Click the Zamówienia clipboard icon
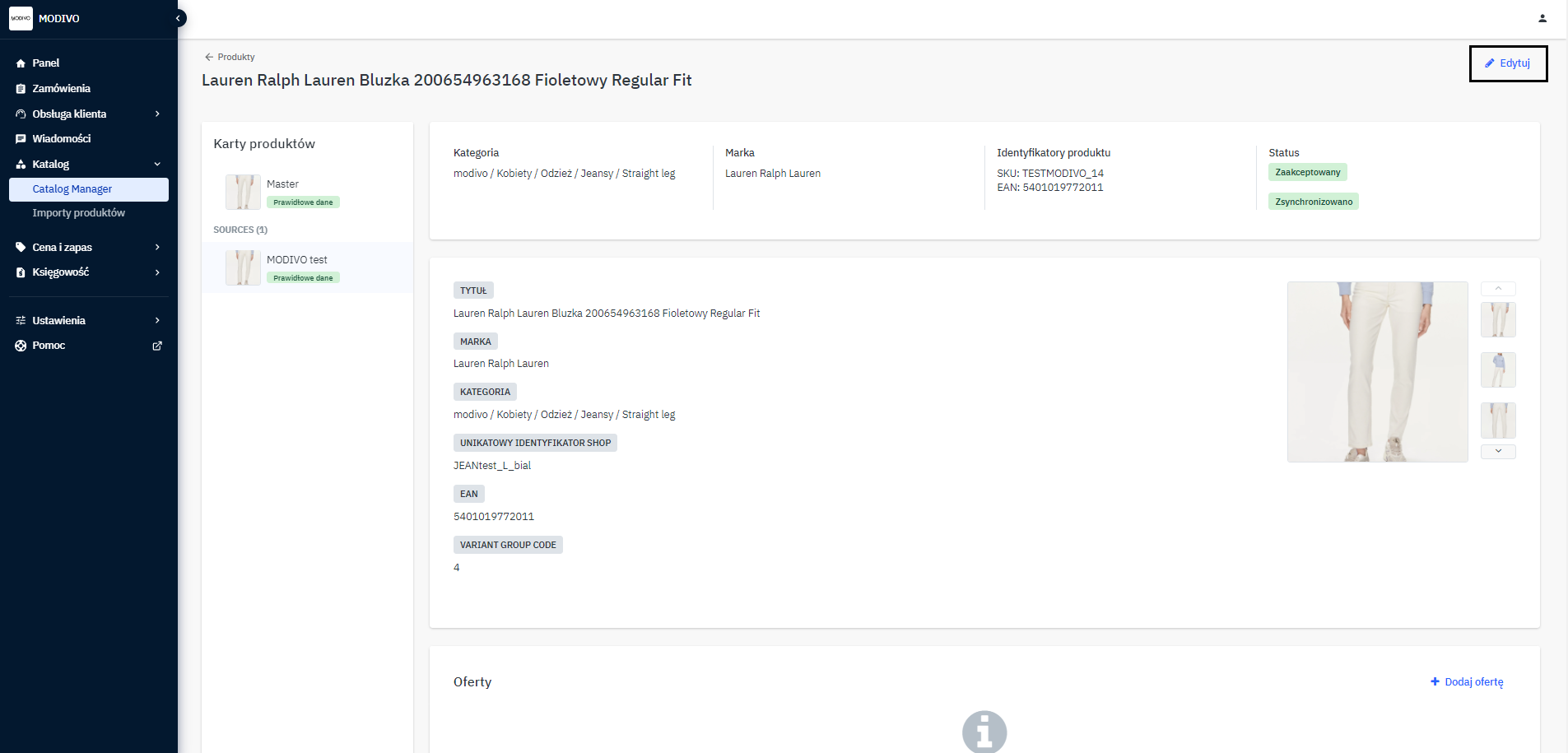Screen dimensions: 1568x753 (21, 89)
